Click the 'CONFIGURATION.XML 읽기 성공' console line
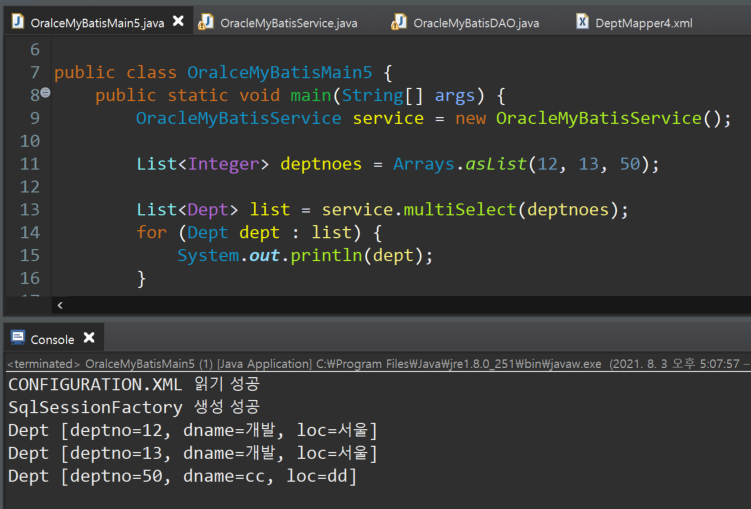This screenshot has width=751, height=509. 134,384
